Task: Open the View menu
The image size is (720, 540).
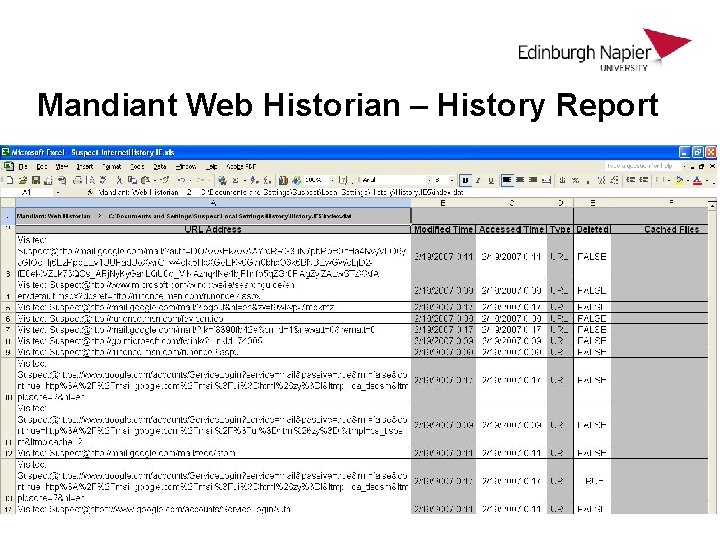Action: [x=62, y=167]
